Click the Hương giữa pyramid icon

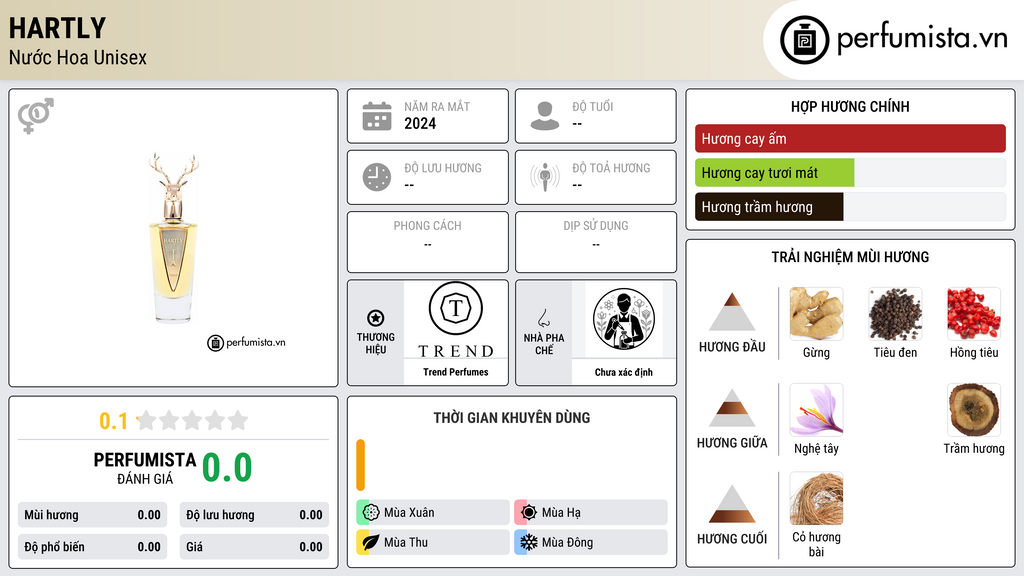tap(732, 408)
